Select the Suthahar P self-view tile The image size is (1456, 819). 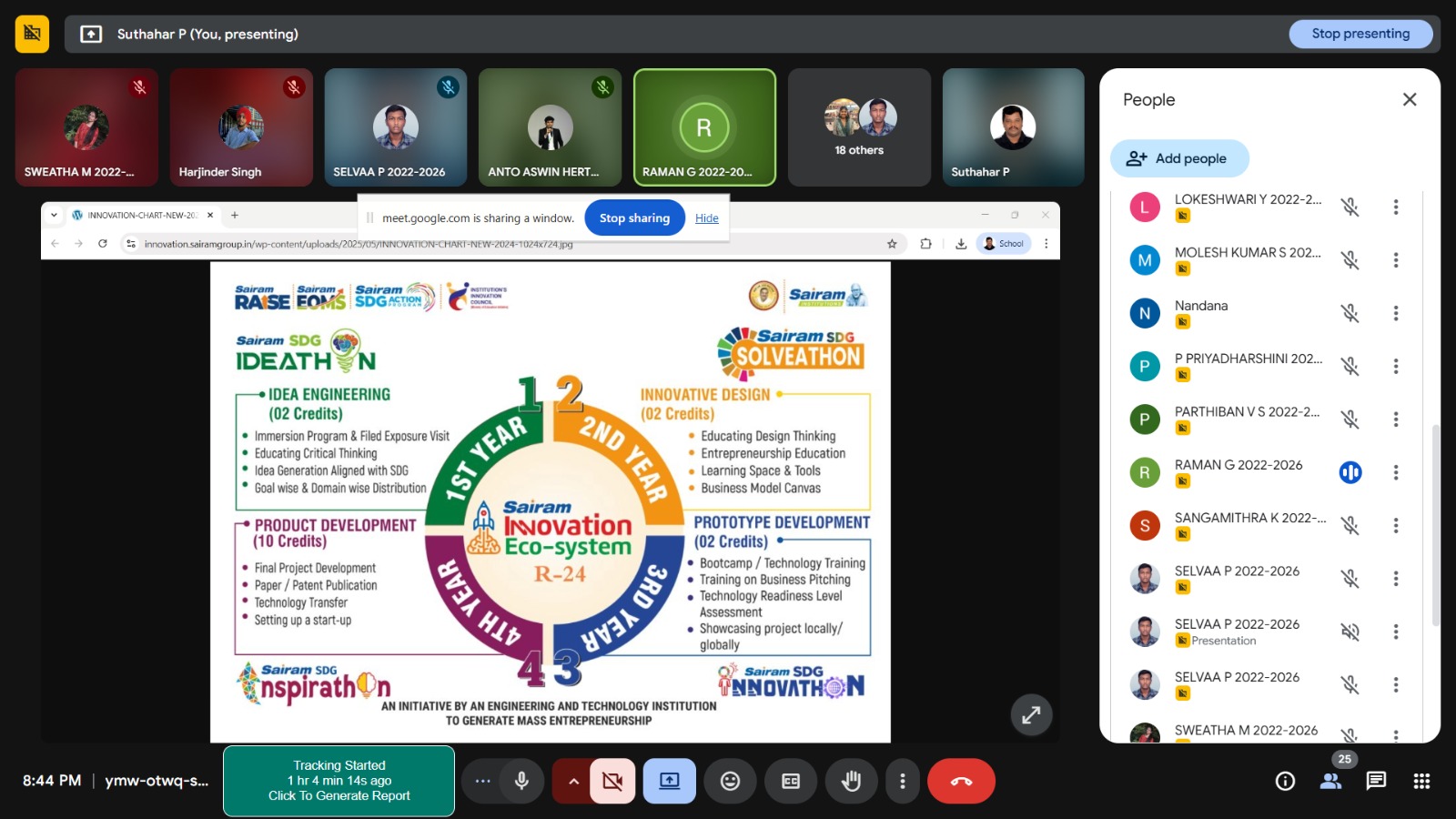(x=1014, y=127)
